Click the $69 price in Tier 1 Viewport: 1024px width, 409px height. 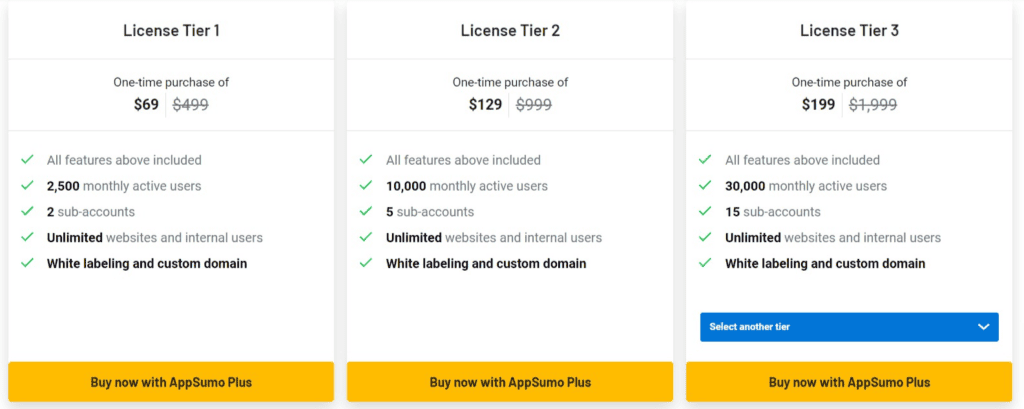(x=146, y=105)
